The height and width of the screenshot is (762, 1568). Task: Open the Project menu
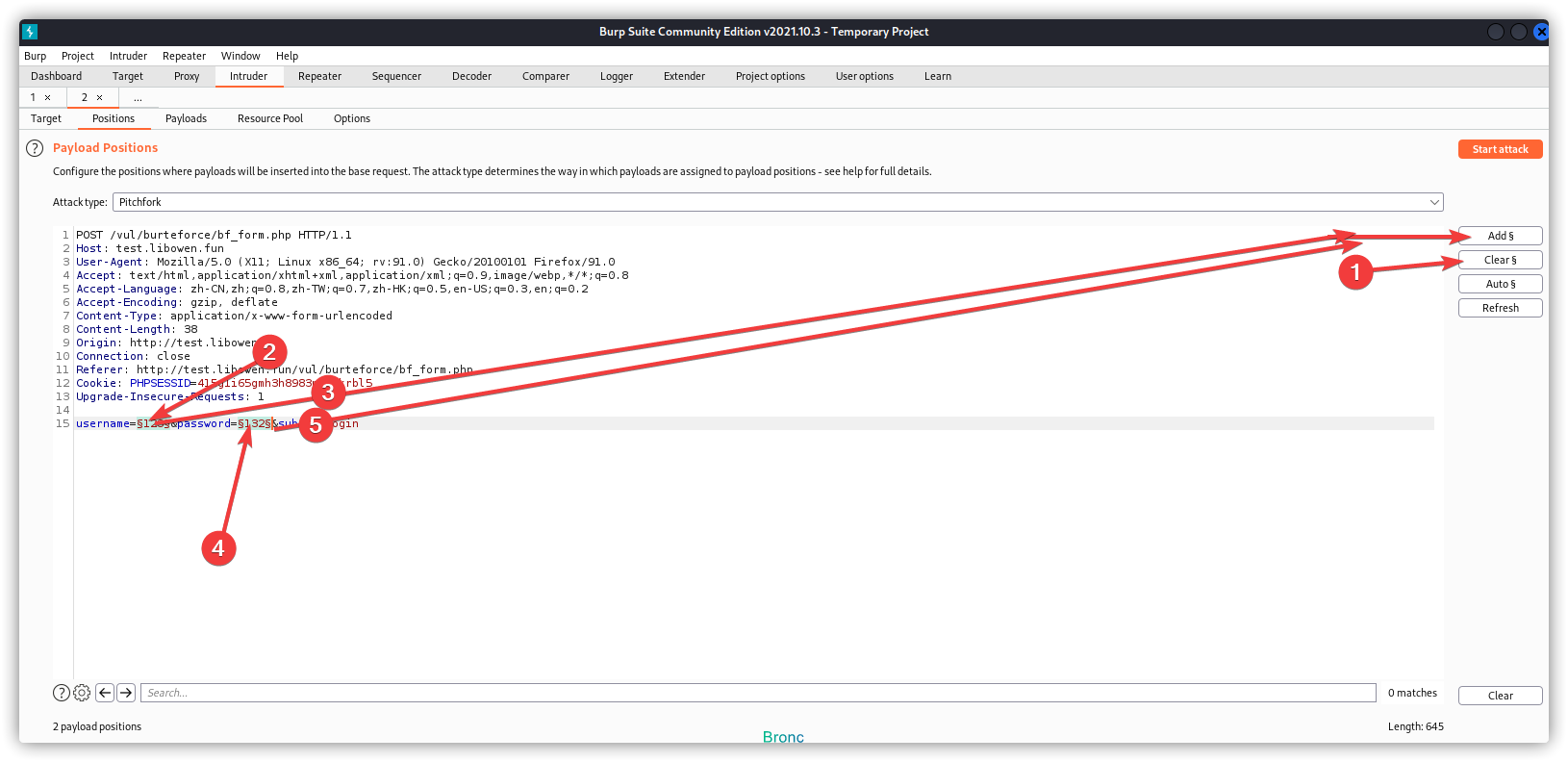click(x=78, y=56)
